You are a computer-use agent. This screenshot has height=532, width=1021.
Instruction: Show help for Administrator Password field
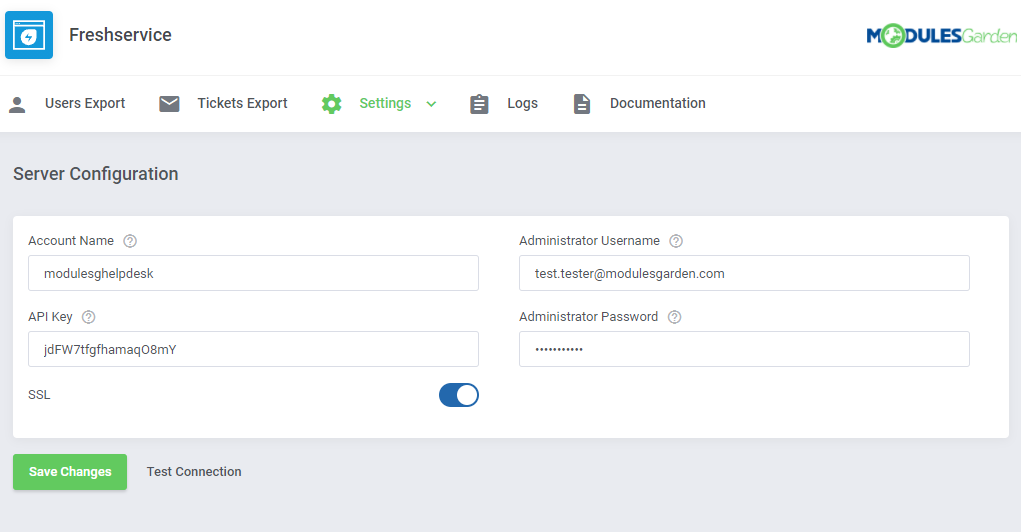[x=675, y=317]
